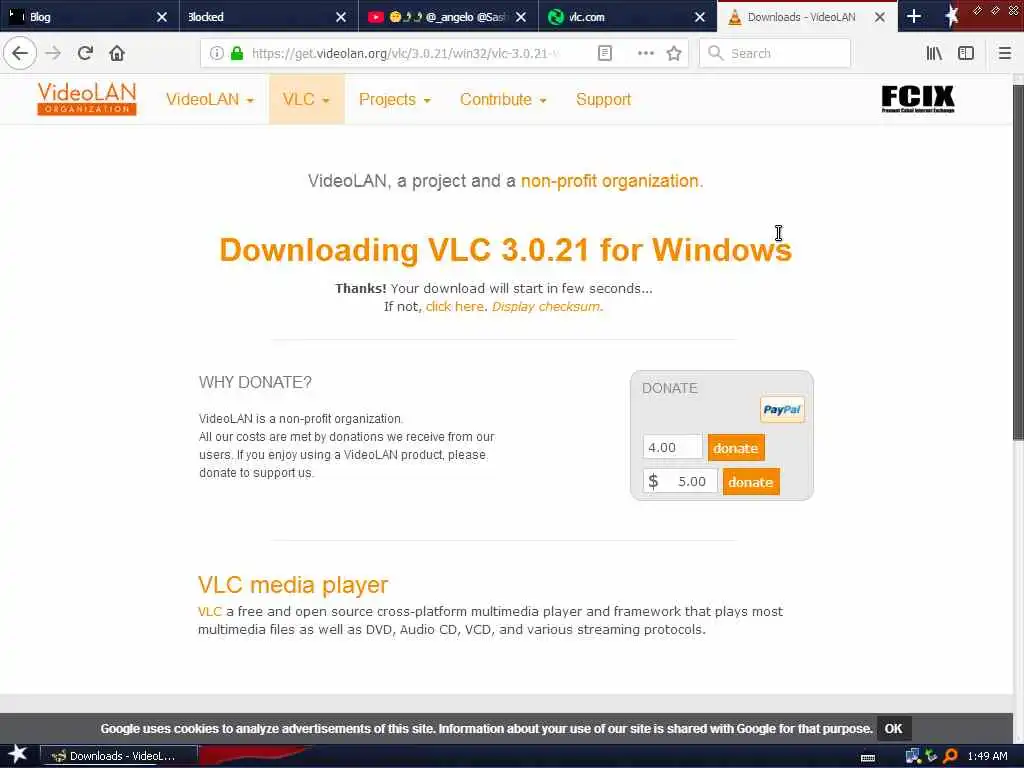Click the 'click here' download link
Image resolution: width=1024 pixels, height=768 pixels.
pyautogui.click(x=455, y=306)
